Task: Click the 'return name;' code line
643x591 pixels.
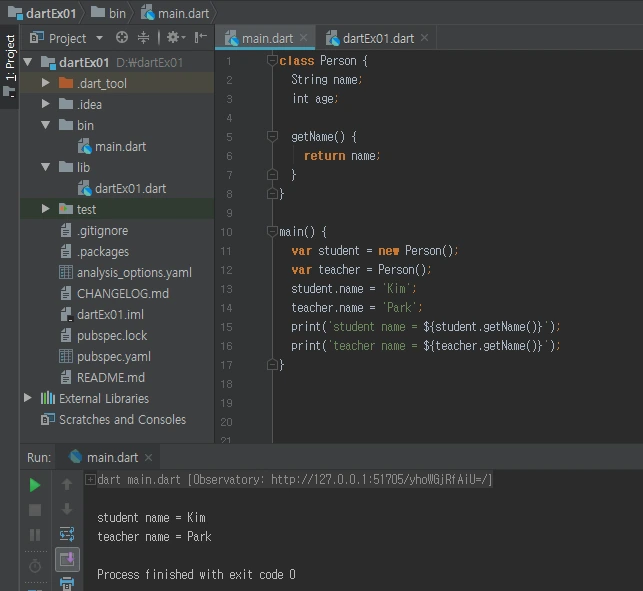Action: (342, 156)
